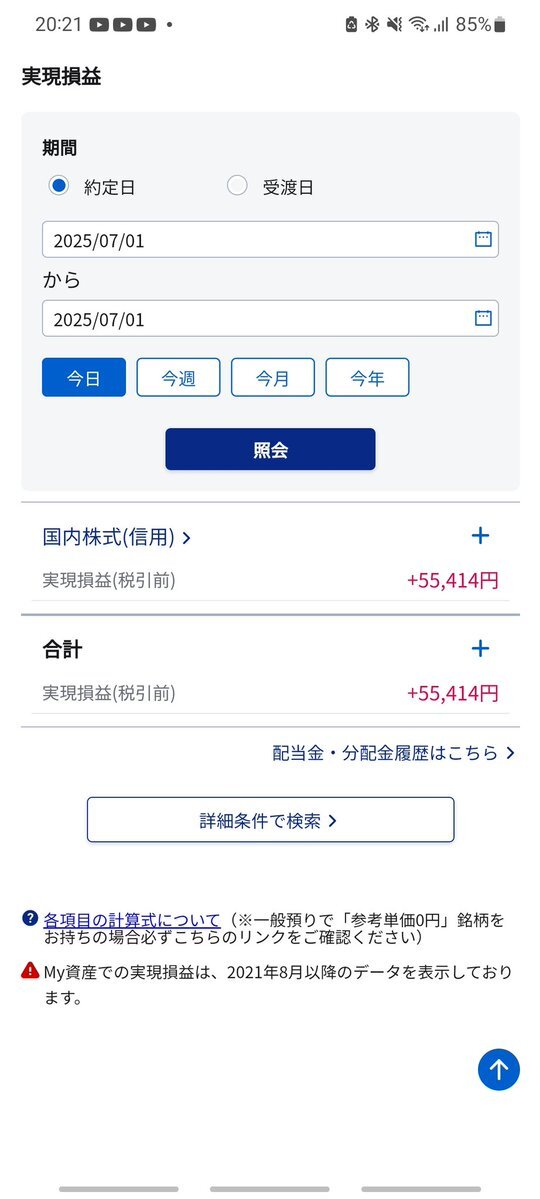Viewport: 540px width, 1199px height.
Task: Select the 受渡日 radio button
Action: tap(237, 186)
